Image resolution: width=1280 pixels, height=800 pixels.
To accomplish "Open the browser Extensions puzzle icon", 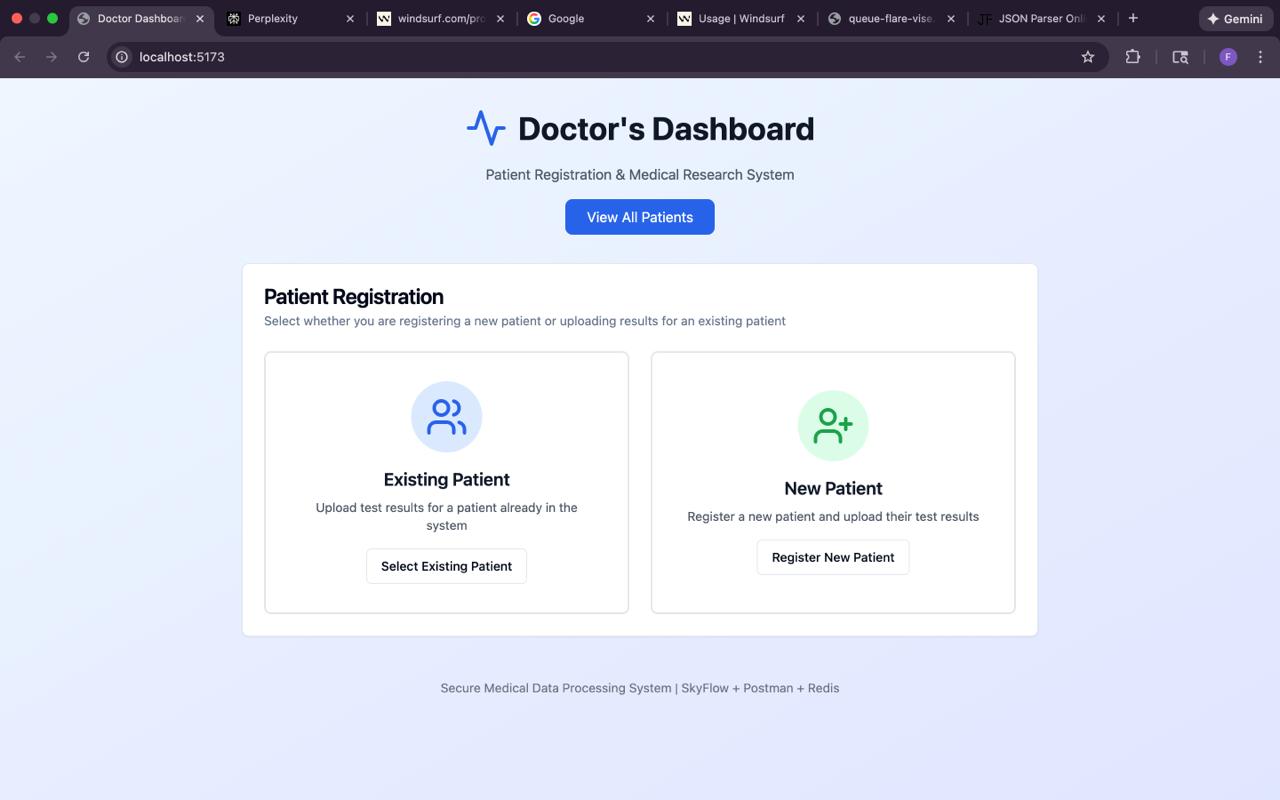I will (1132, 57).
